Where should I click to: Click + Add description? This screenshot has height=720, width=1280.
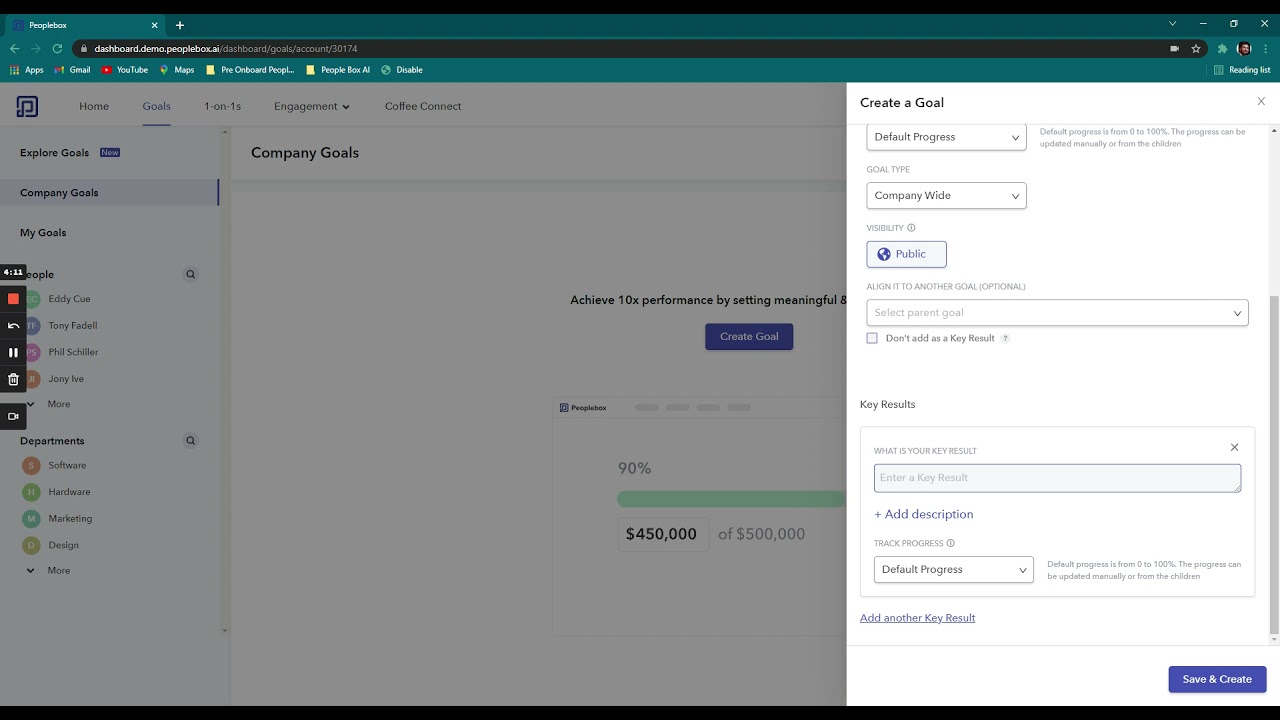click(x=923, y=514)
